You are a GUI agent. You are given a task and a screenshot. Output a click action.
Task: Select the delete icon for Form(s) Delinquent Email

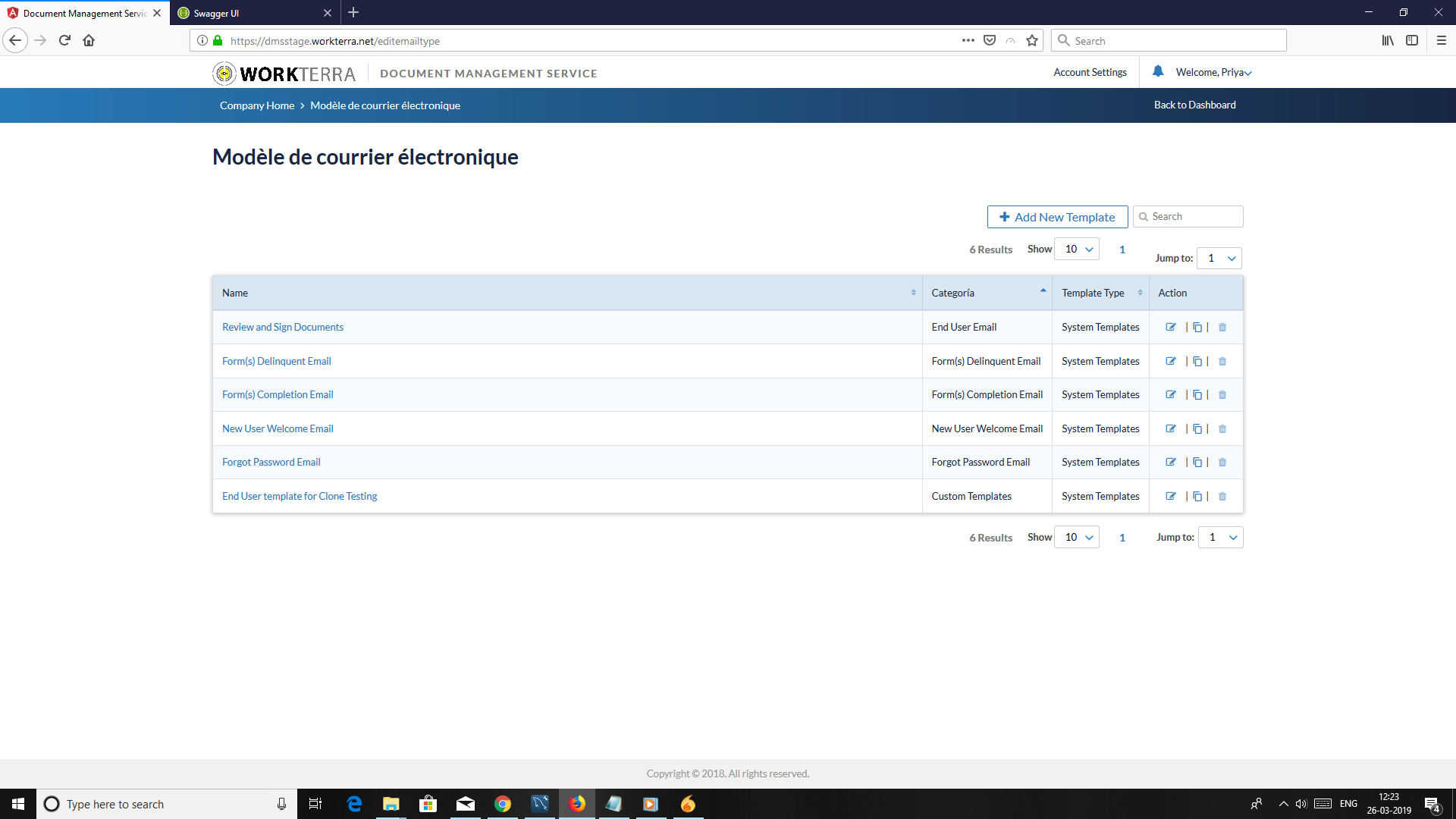[1222, 361]
